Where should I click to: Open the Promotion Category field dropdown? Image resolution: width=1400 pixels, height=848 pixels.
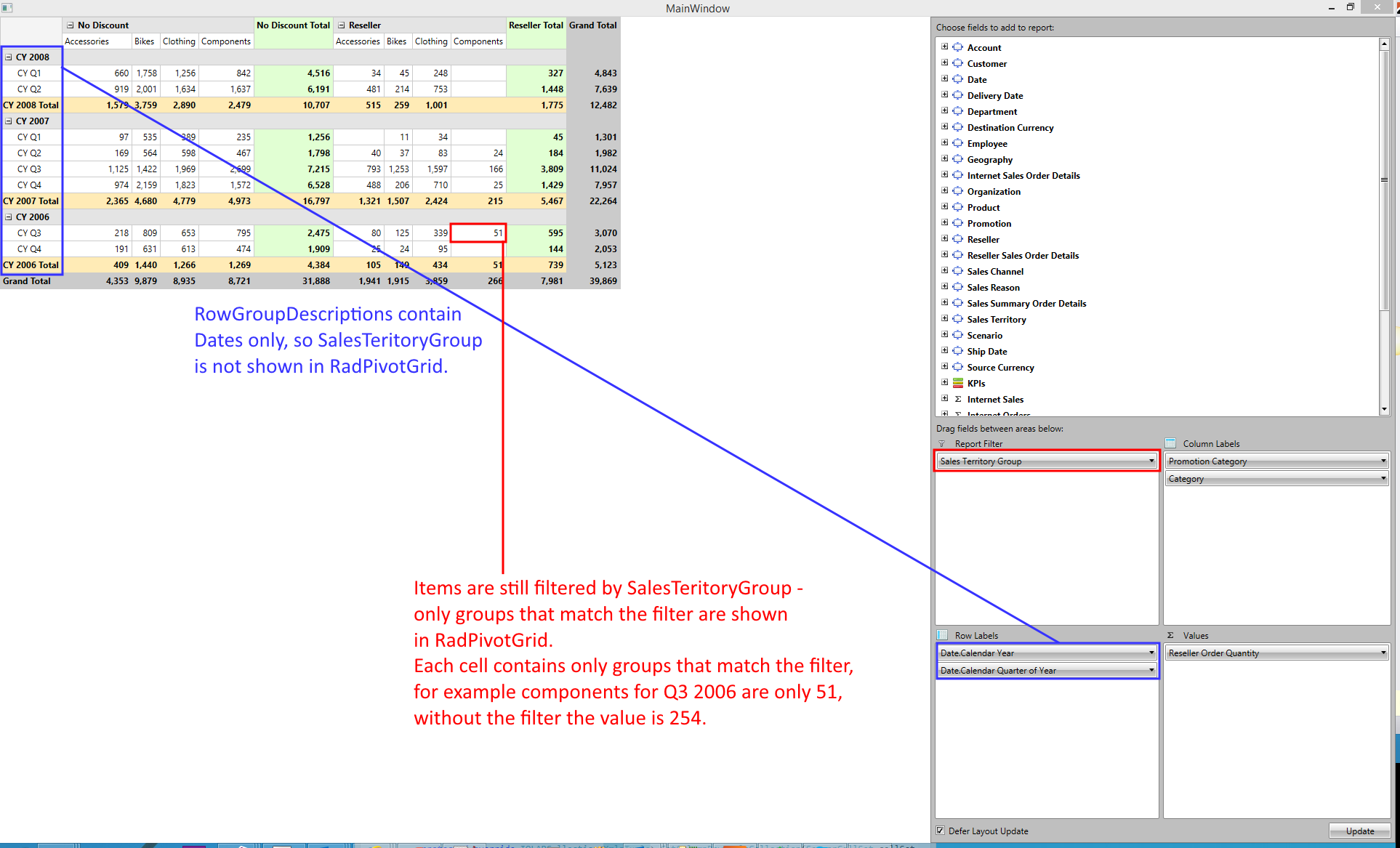point(1383,461)
